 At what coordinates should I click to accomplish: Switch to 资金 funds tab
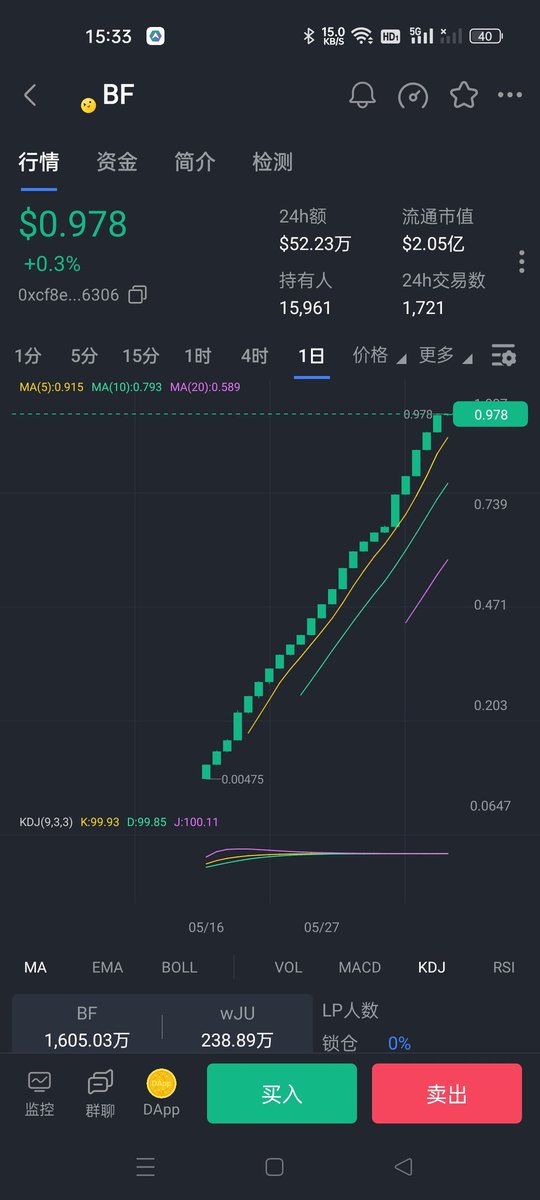pyautogui.click(x=116, y=162)
